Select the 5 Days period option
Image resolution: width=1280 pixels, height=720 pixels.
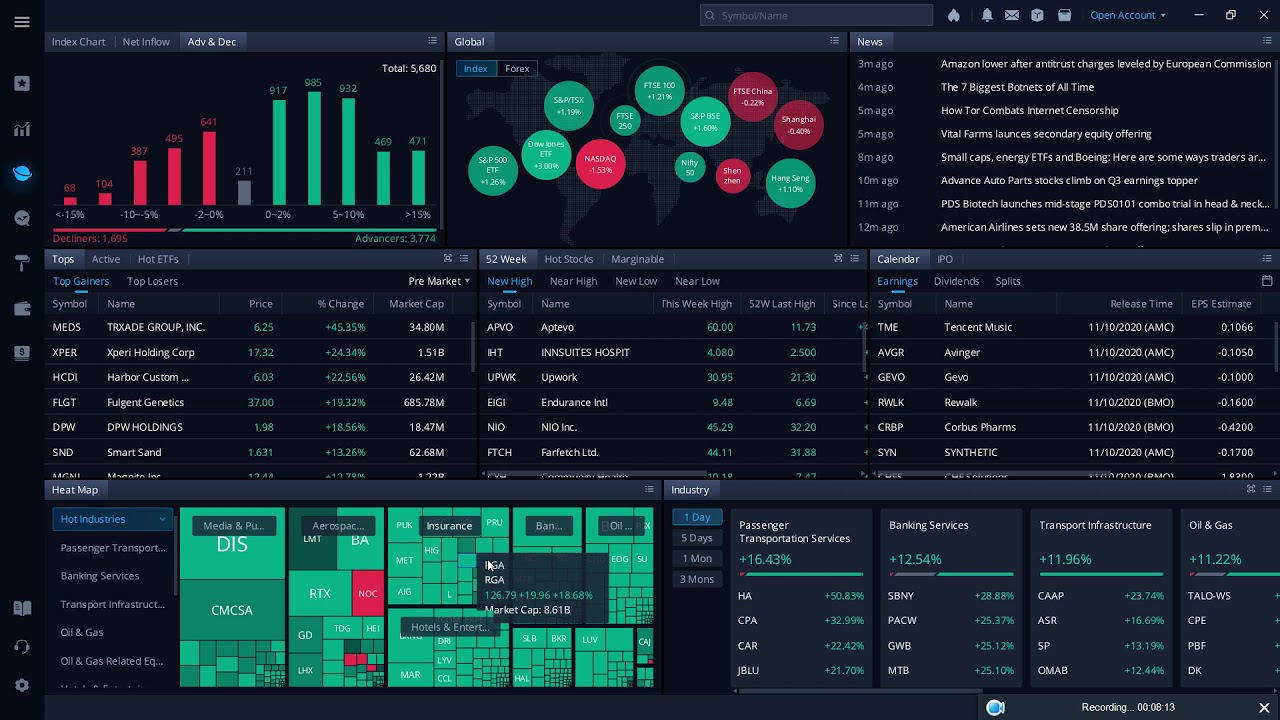(697, 538)
